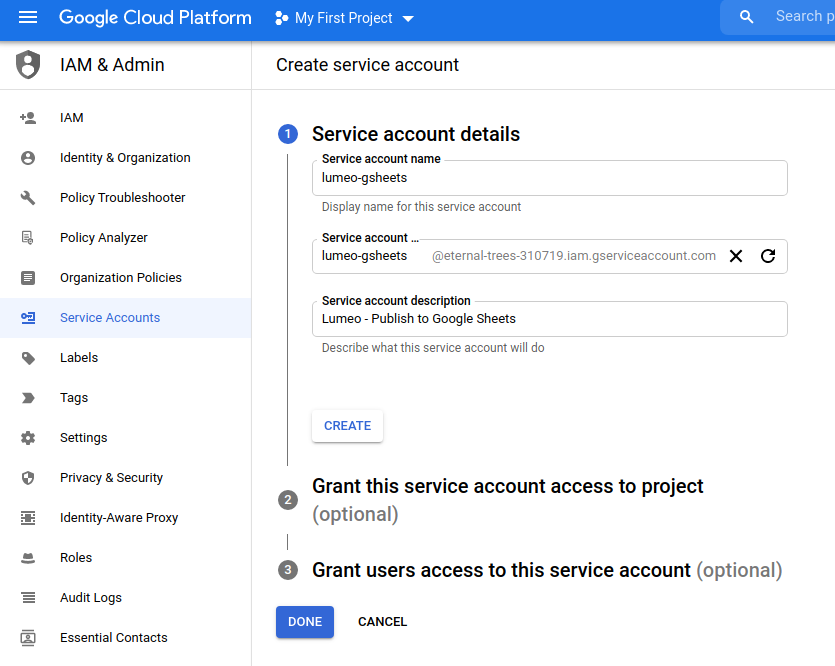Click the IAM & Admin heading

(x=112, y=65)
